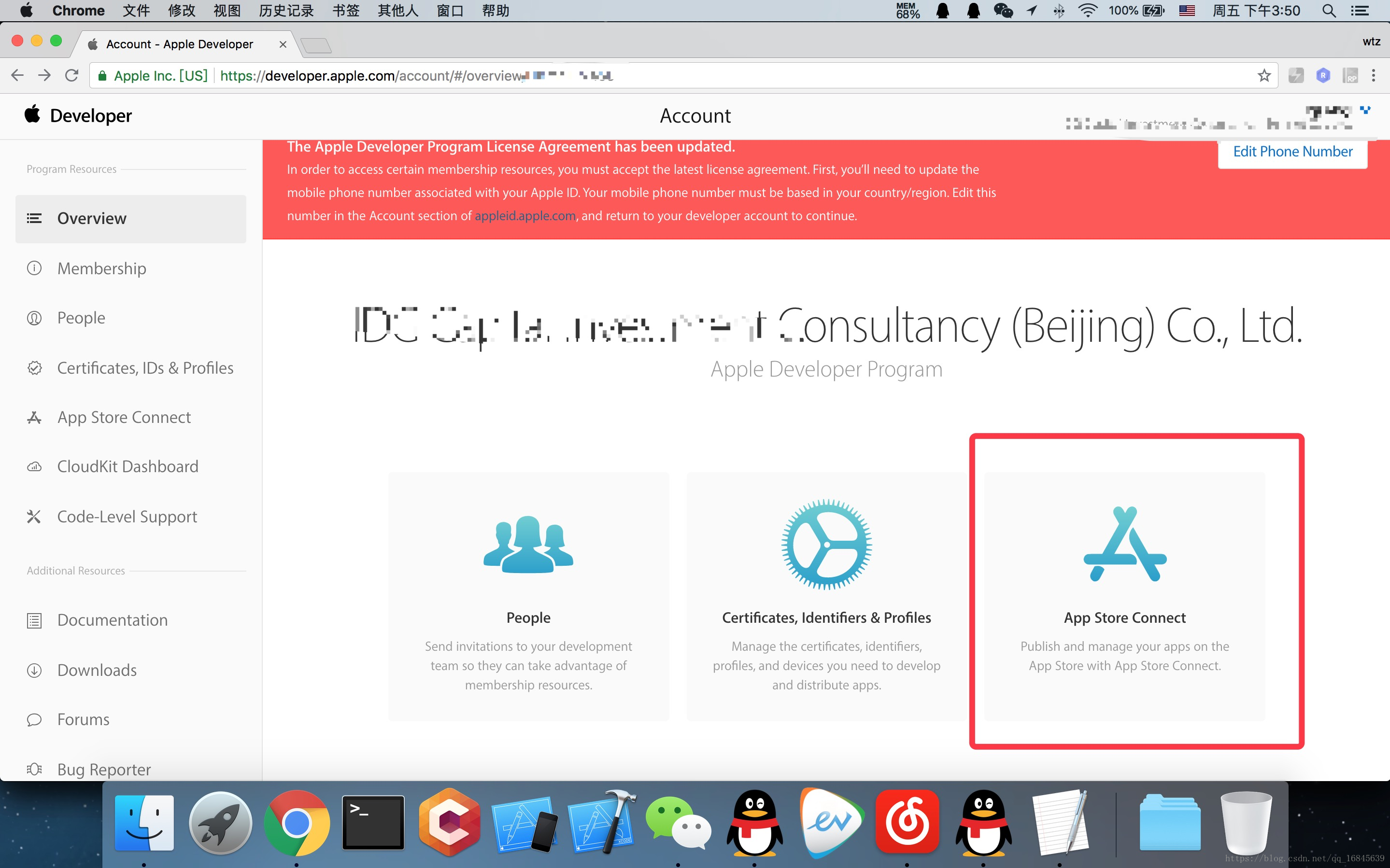Viewport: 1390px width, 868px height.
Task: Toggle the browser bookmarks star icon
Action: (x=1263, y=75)
